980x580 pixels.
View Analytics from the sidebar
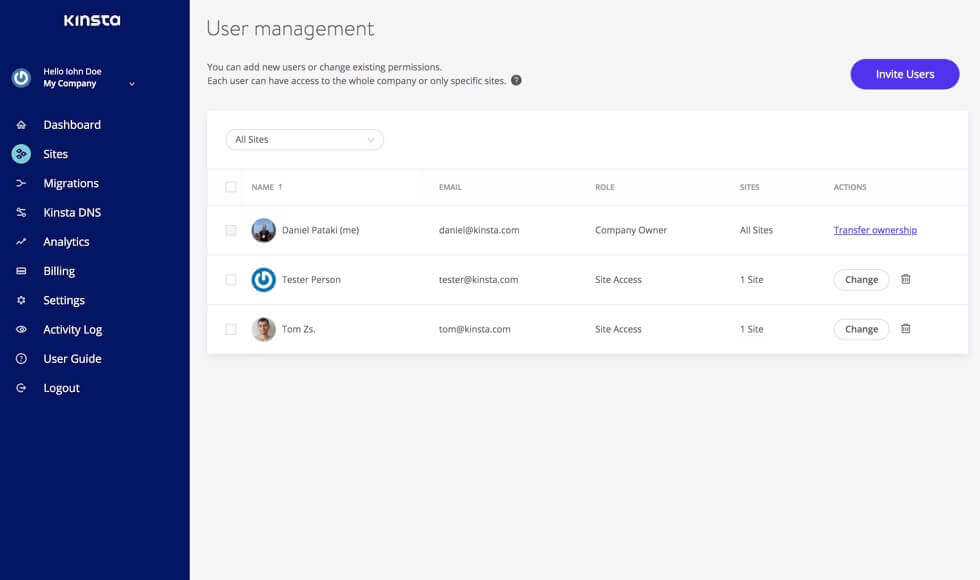pyautogui.click(x=66, y=241)
